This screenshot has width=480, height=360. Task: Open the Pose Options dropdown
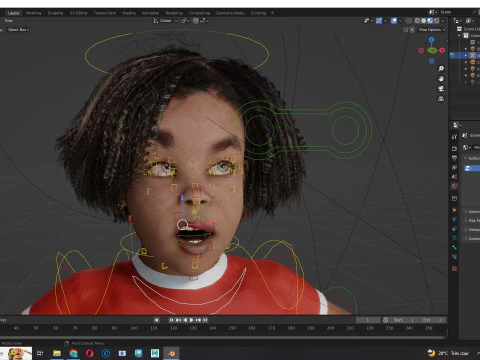tap(432, 30)
